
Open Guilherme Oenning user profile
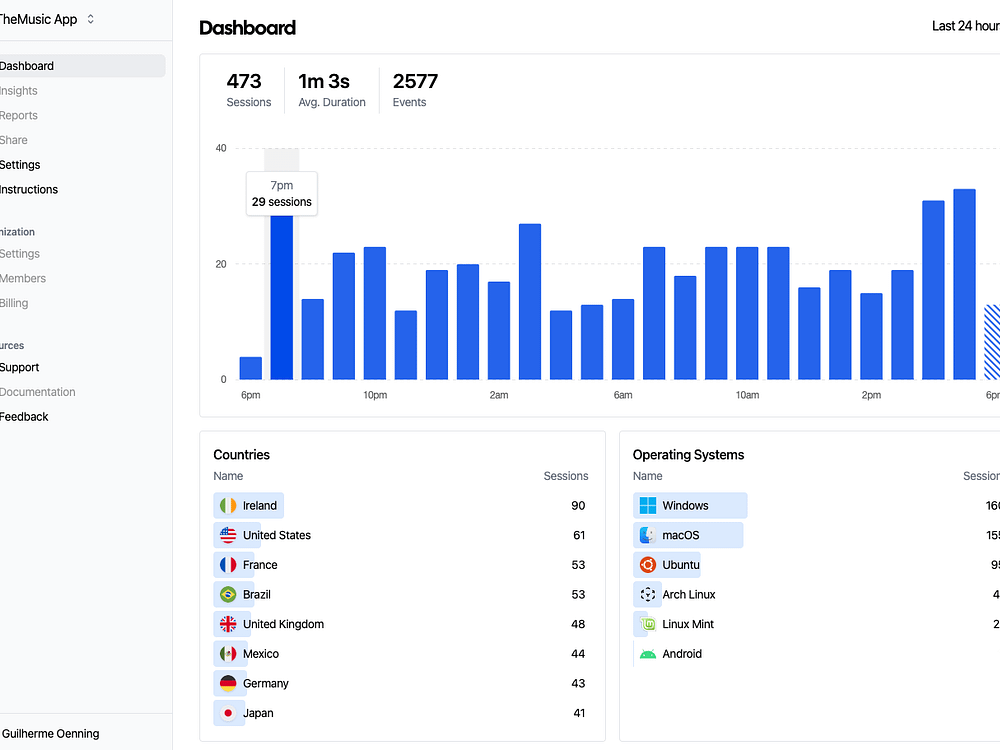tap(51, 733)
